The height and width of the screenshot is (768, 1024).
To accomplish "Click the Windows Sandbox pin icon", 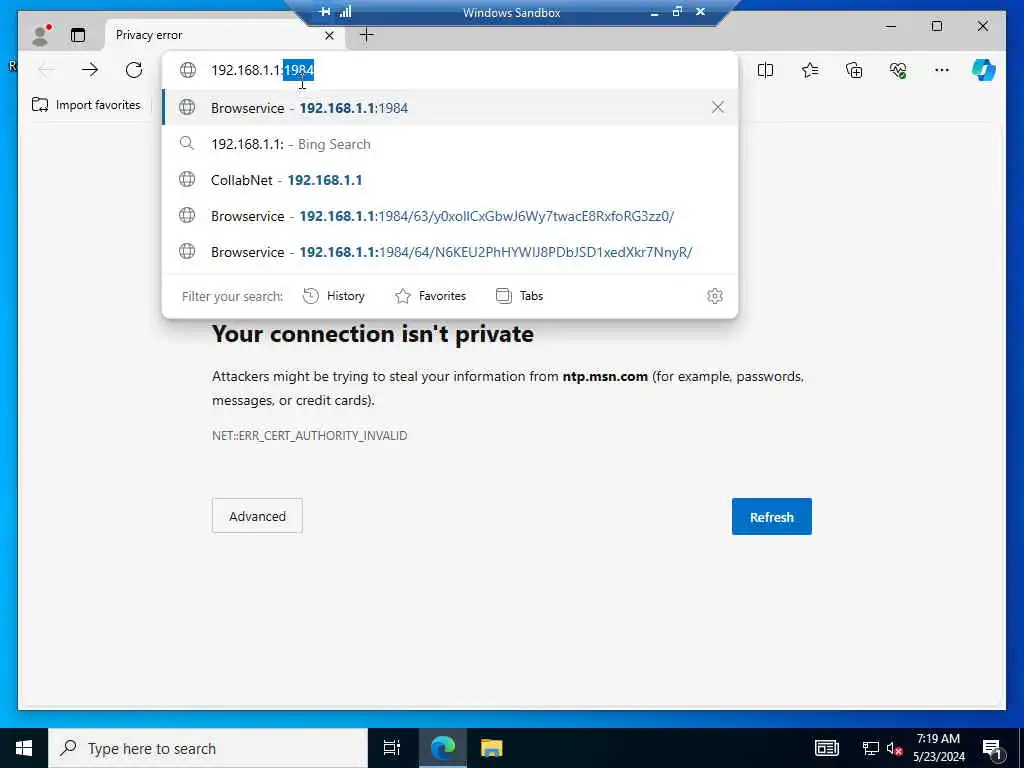I will click(x=325, y=12).
